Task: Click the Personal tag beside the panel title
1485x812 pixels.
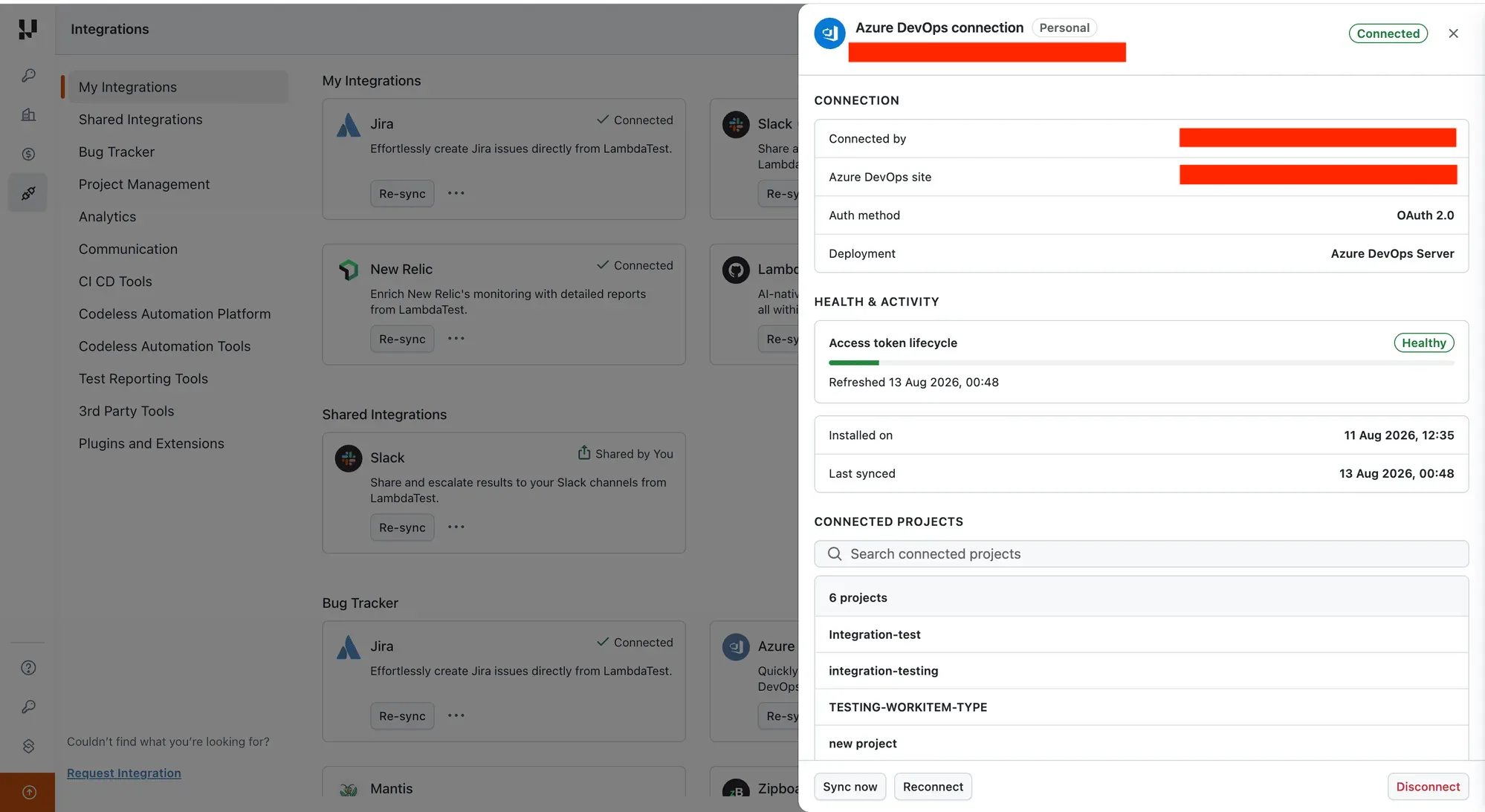Action: (x=1064, y=28)
